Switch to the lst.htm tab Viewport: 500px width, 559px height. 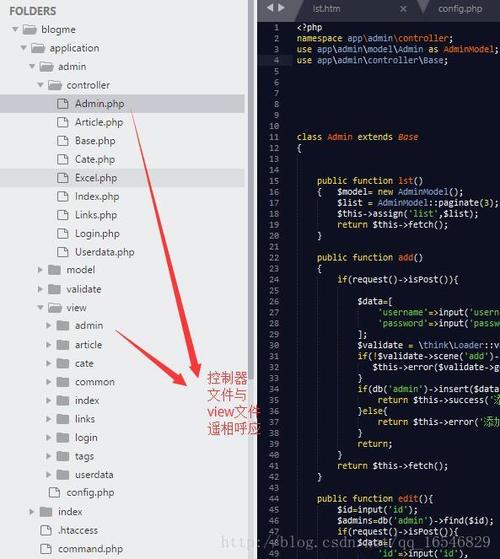(326, 9)
